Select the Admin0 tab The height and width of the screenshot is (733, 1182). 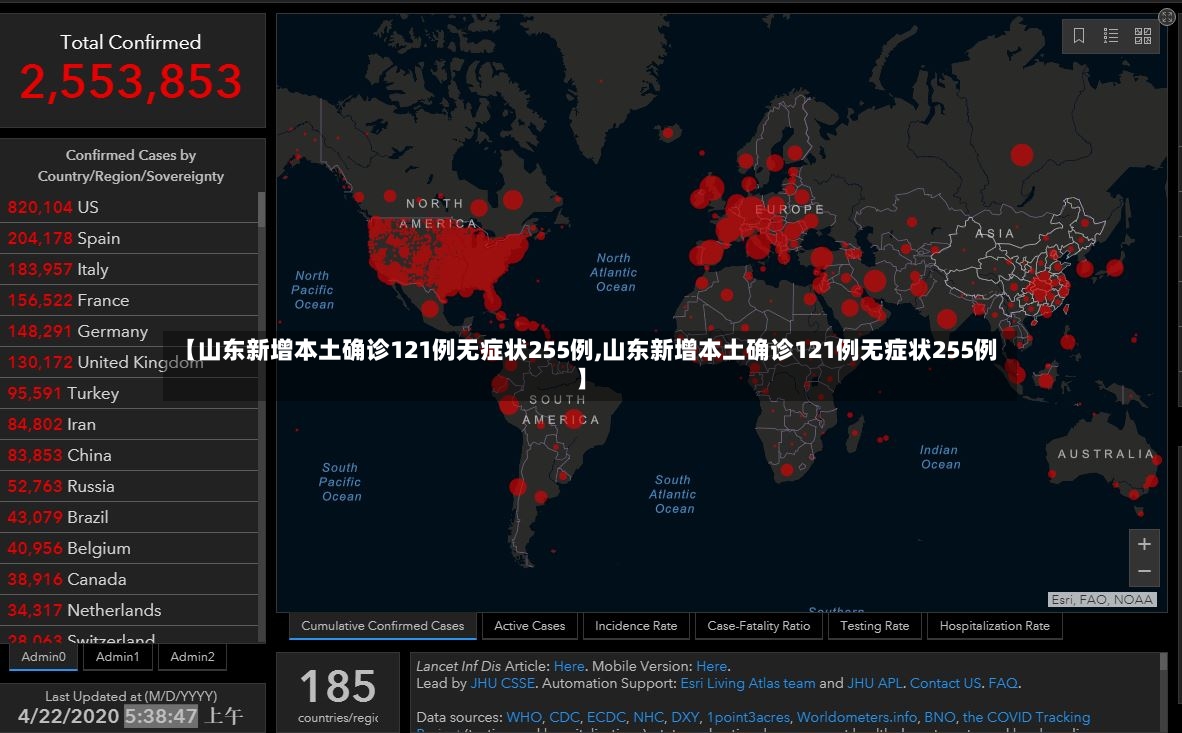(x=44, y=657)
